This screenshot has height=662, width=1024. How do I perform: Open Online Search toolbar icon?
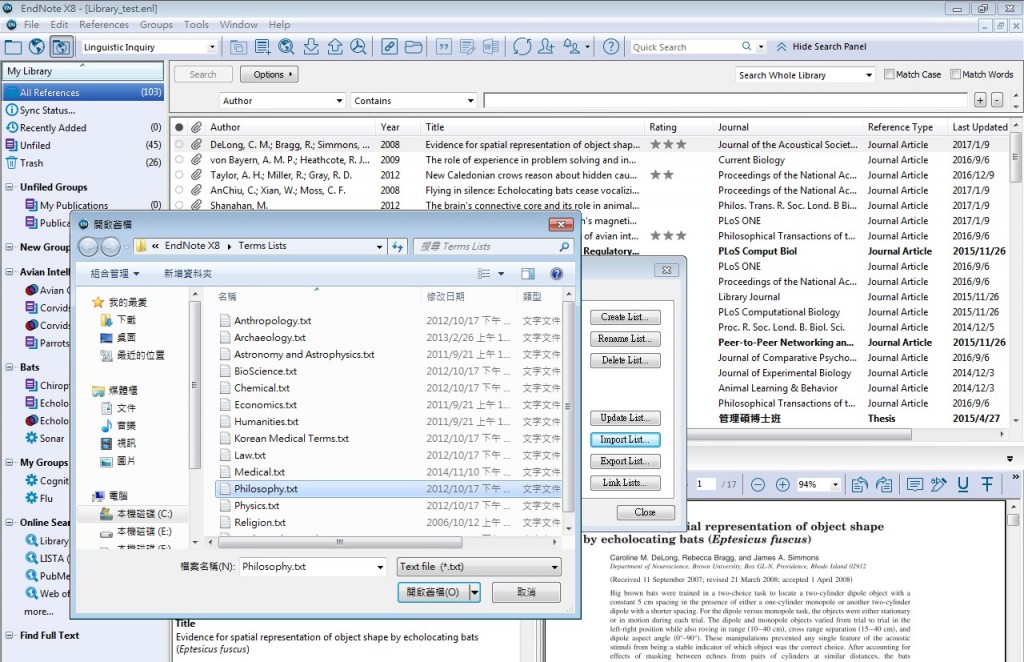click(x=286, y=47)
